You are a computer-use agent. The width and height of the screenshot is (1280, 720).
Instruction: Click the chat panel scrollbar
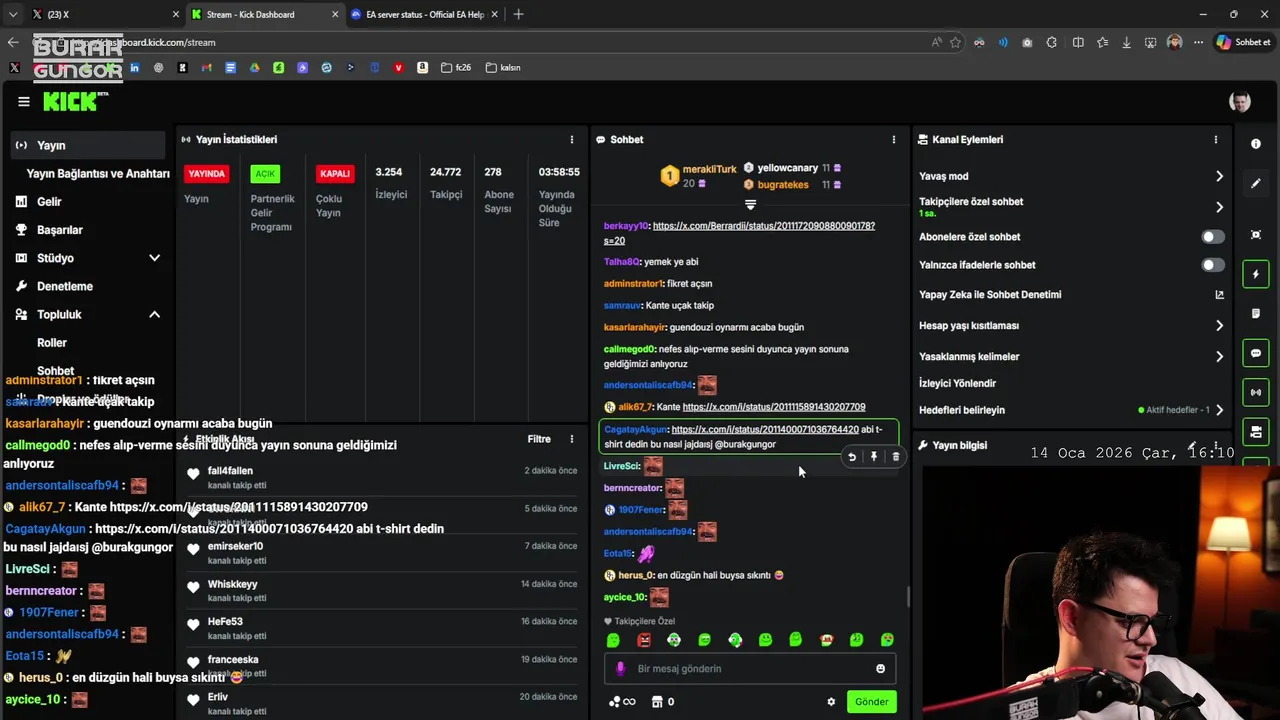[x=908, y=597]
